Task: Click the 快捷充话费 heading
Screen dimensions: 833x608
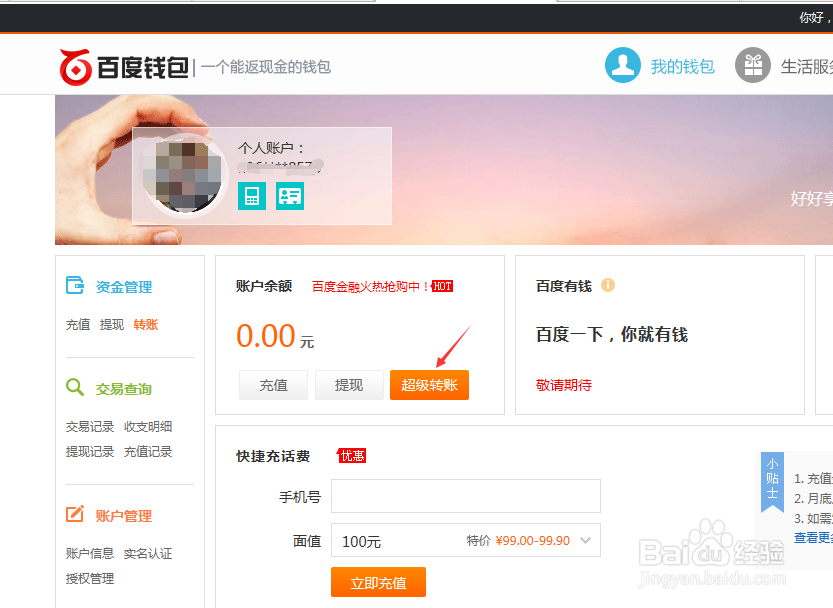Action: tap(273, 456)
